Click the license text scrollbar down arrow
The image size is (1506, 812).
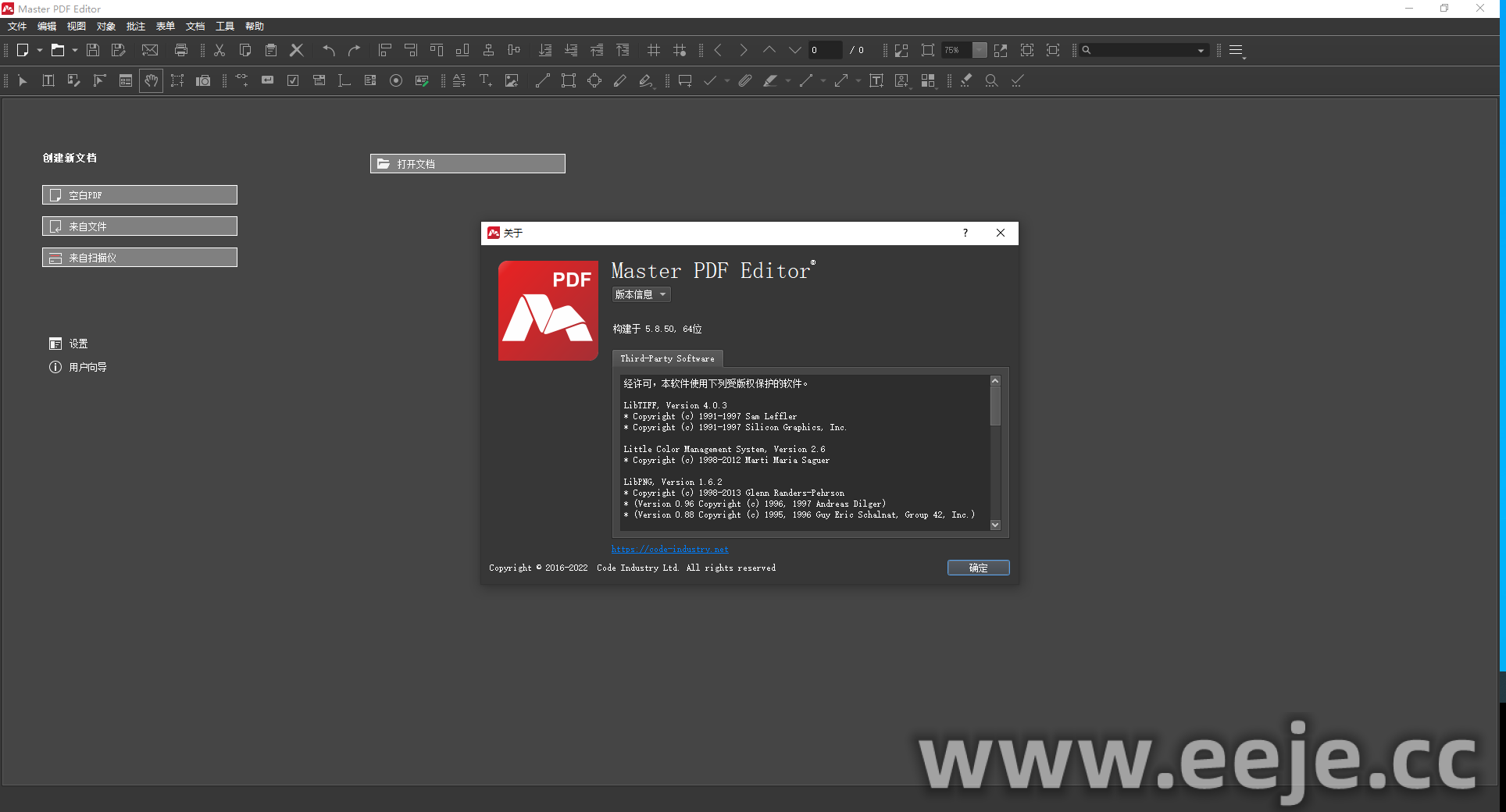pos(995,525)
